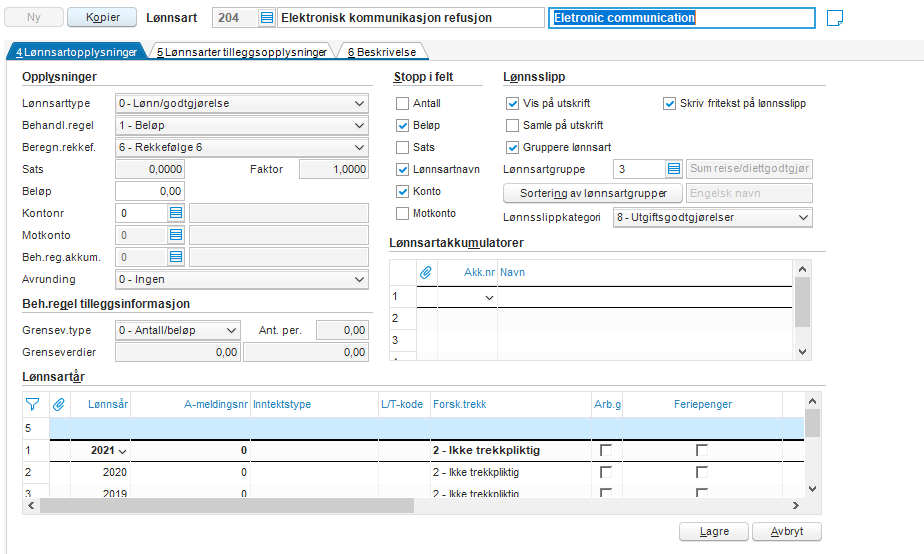Enable the Antall stop-field checkbox

coord(403,103)
